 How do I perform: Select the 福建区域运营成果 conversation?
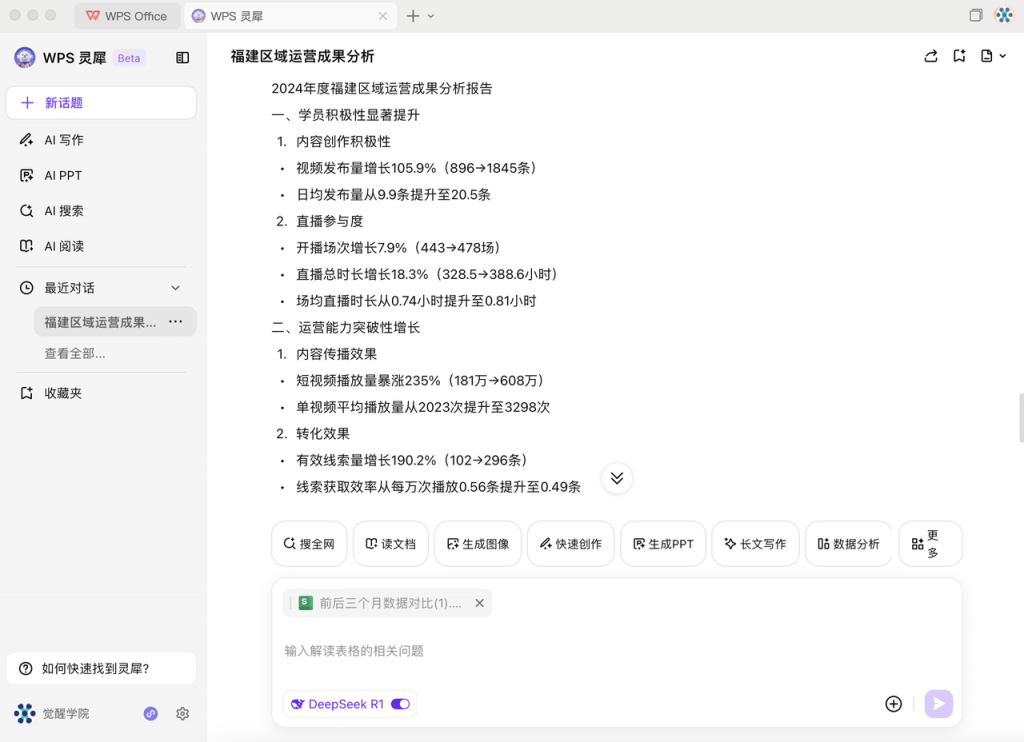click(100, 322)
